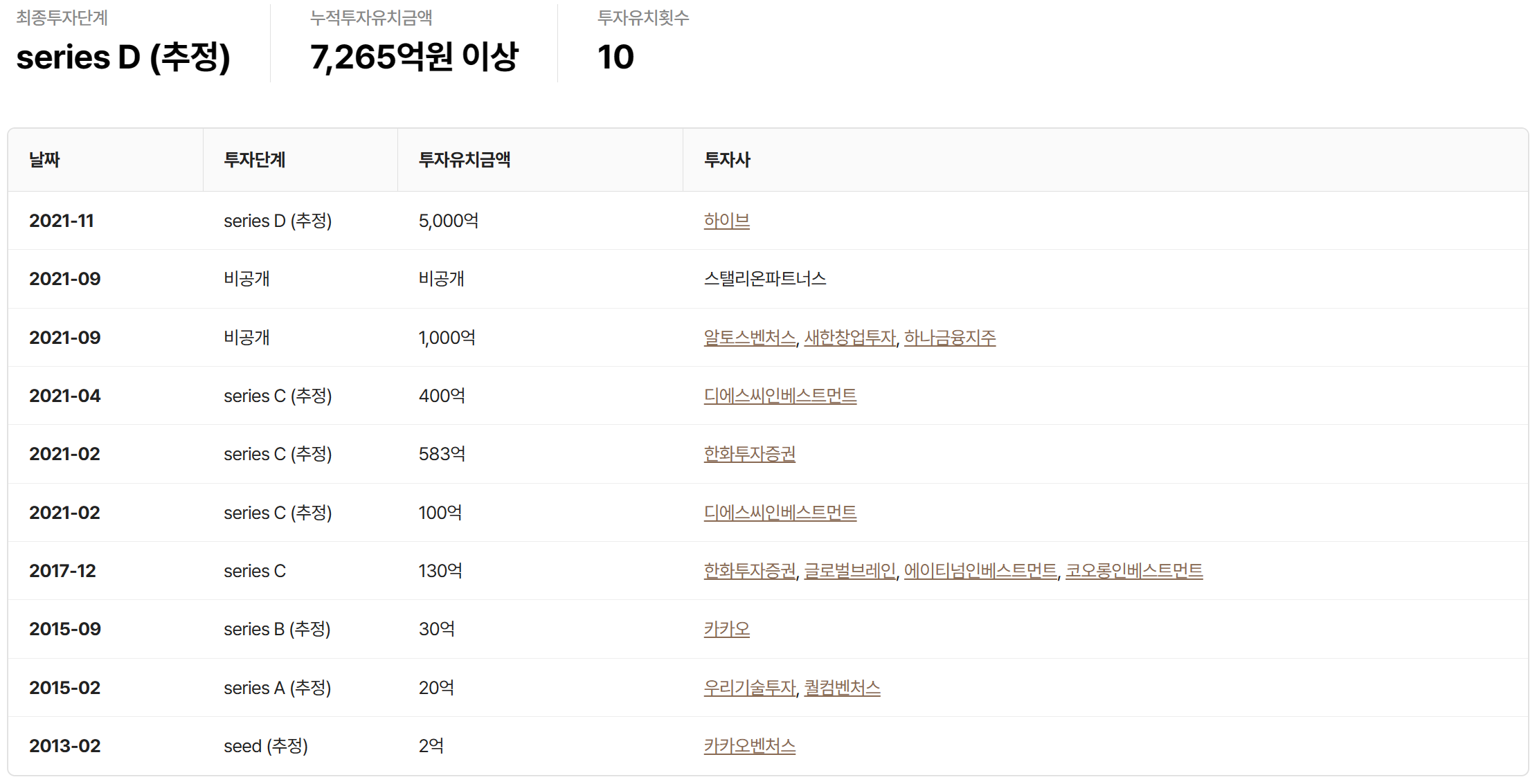Click the 퀄컴벤처스 investor link

point(842,688)
